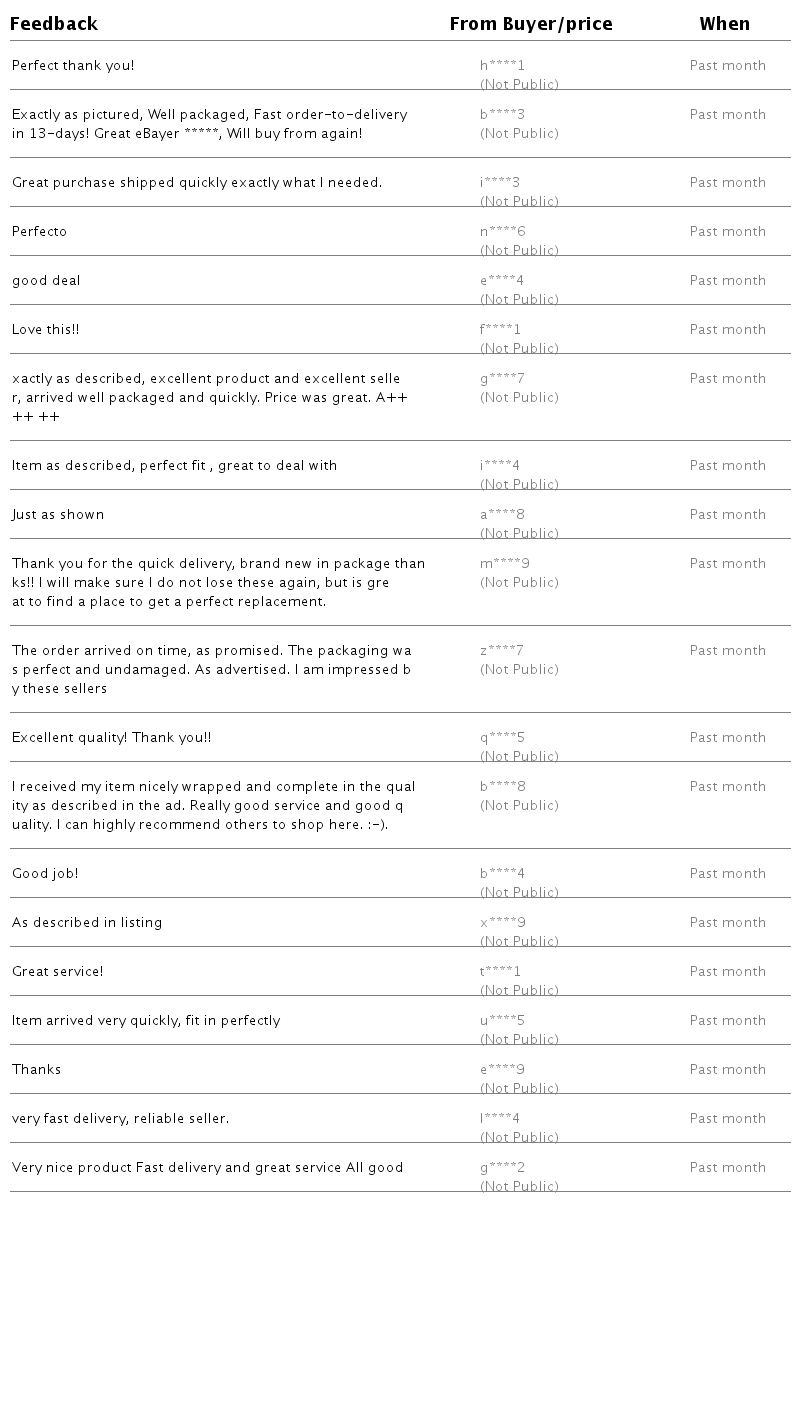Click buyer g****2 username

click(x=502, y=1168)
